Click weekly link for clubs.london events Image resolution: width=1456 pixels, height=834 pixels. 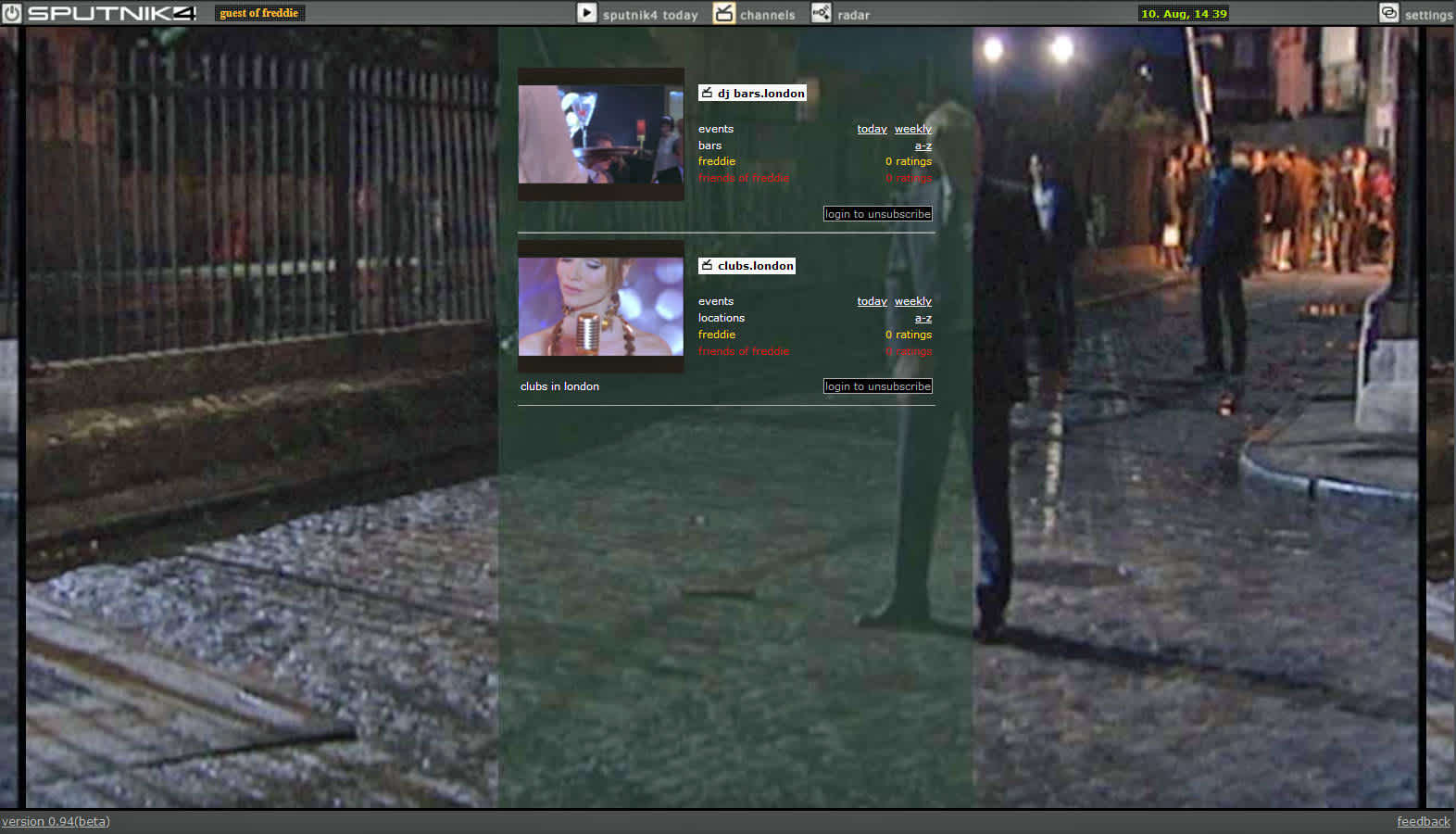(912, 301)
